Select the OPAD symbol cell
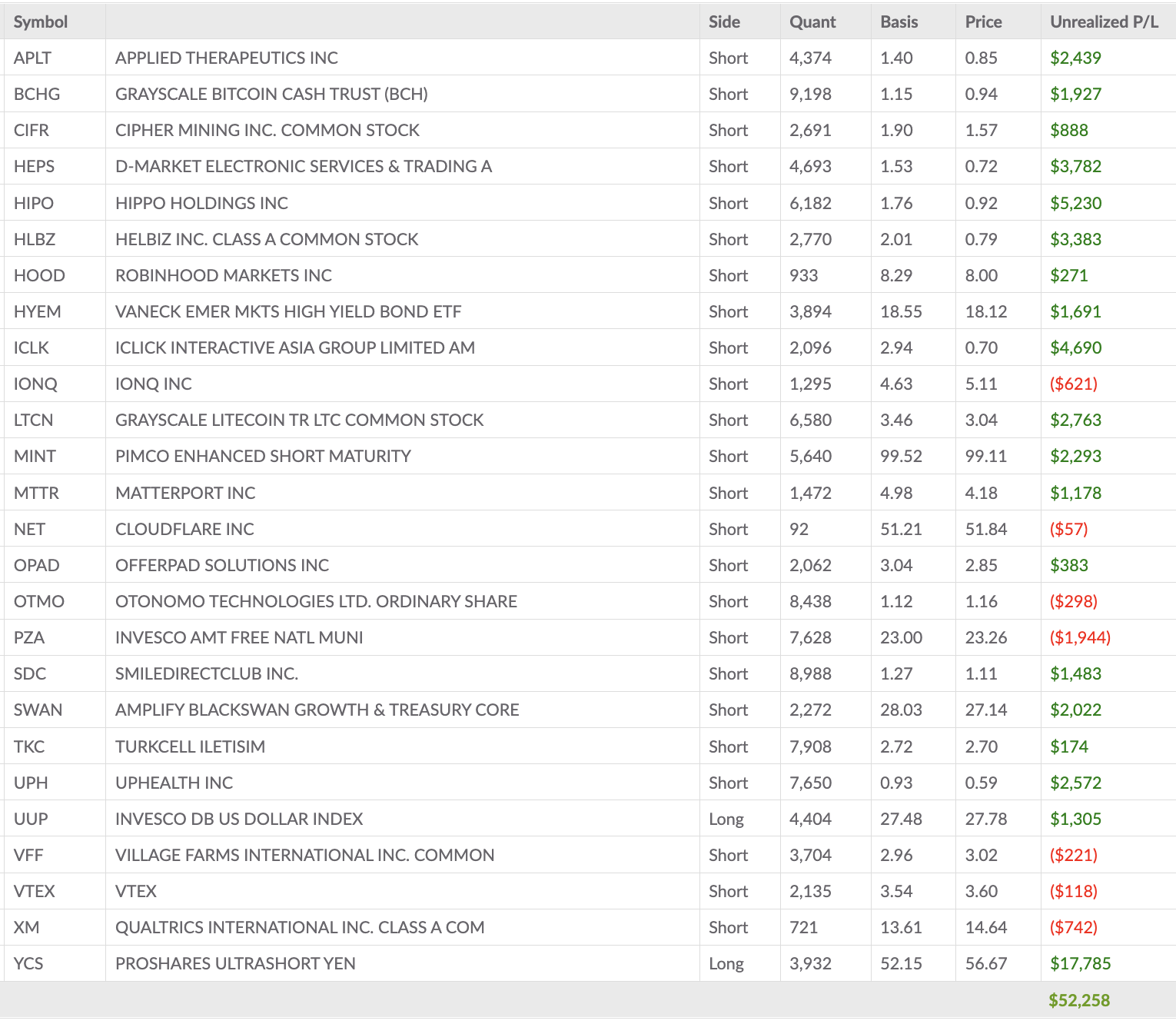The height and width of the screenshot is (1024, 1176). pyautogui.click(x=36, y=565)
